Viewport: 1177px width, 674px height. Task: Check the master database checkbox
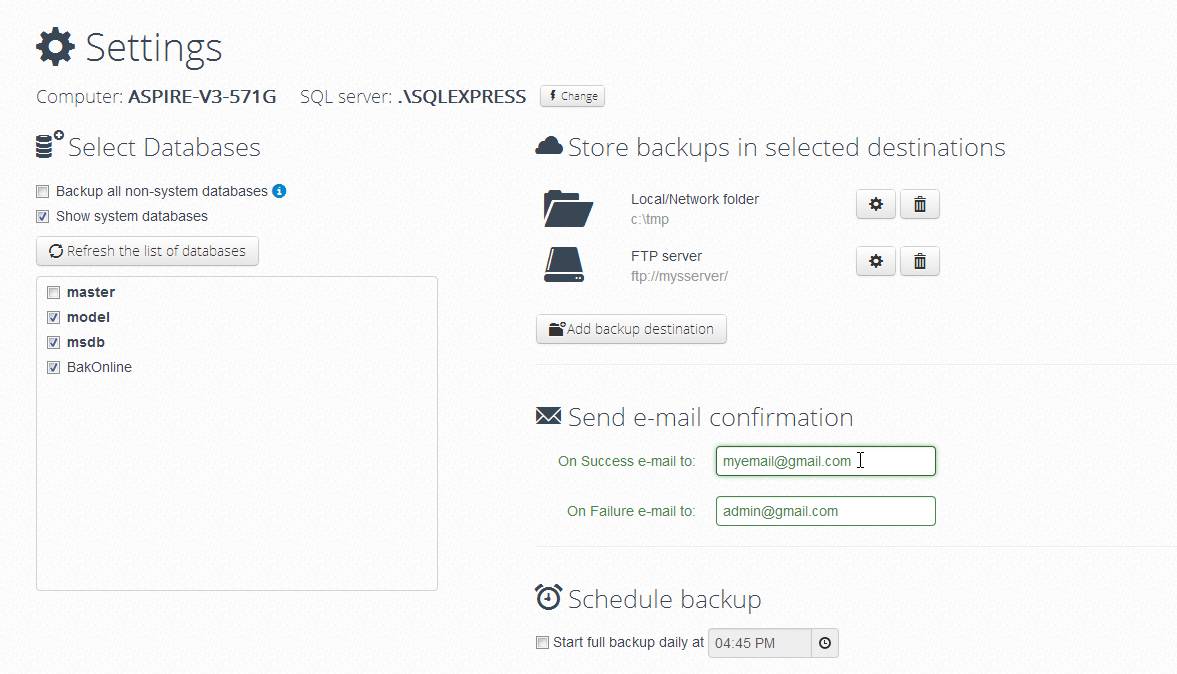click(53, 293)
